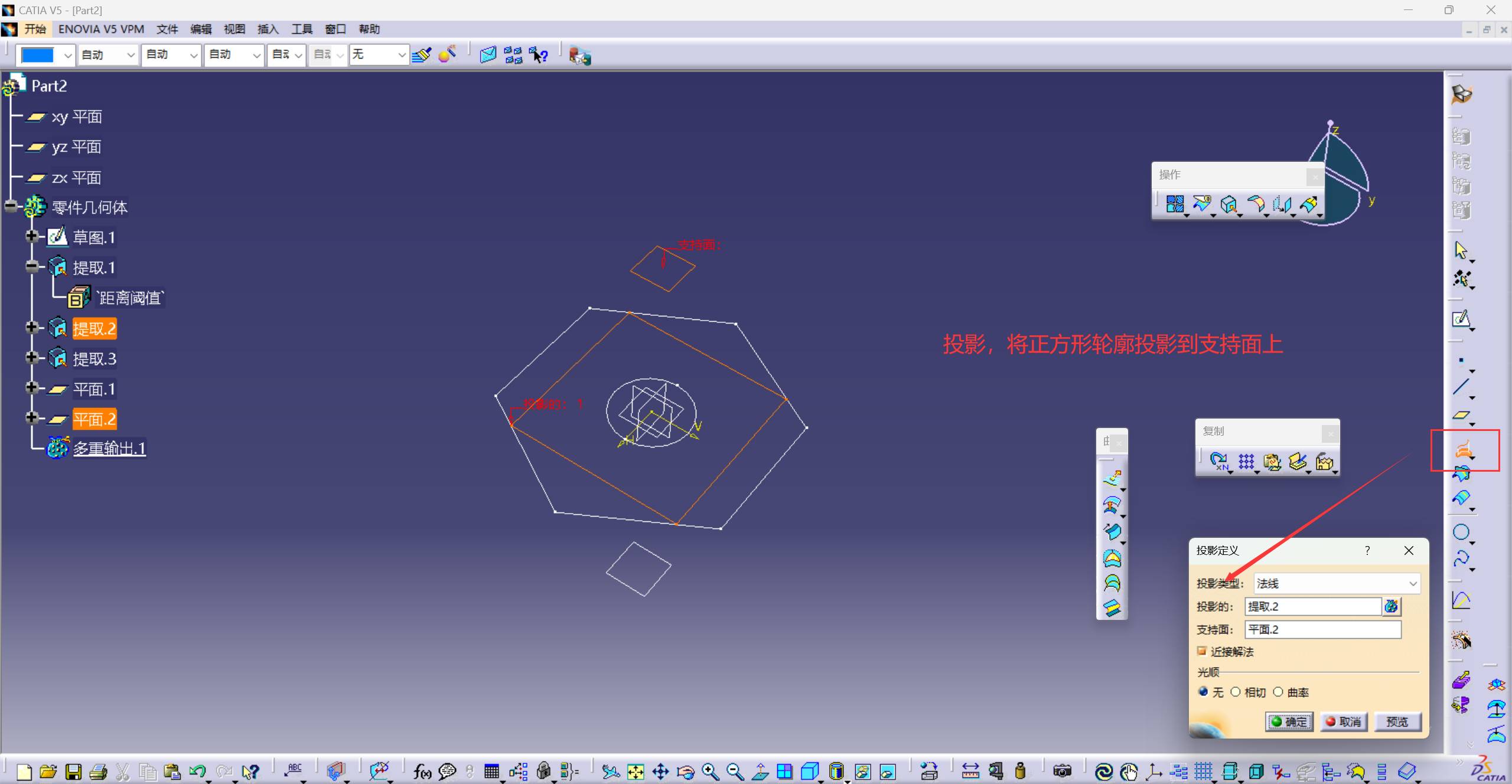Select the 相切 smoothing radio button
Viewport: 1512px width, 784px height.
point(1236,692)
